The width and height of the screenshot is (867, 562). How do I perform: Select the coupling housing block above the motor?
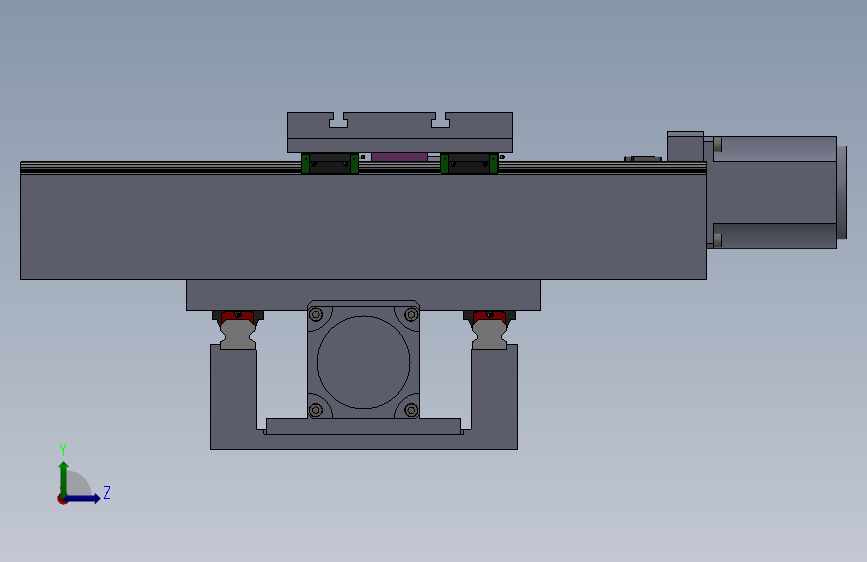click(685, 147)
